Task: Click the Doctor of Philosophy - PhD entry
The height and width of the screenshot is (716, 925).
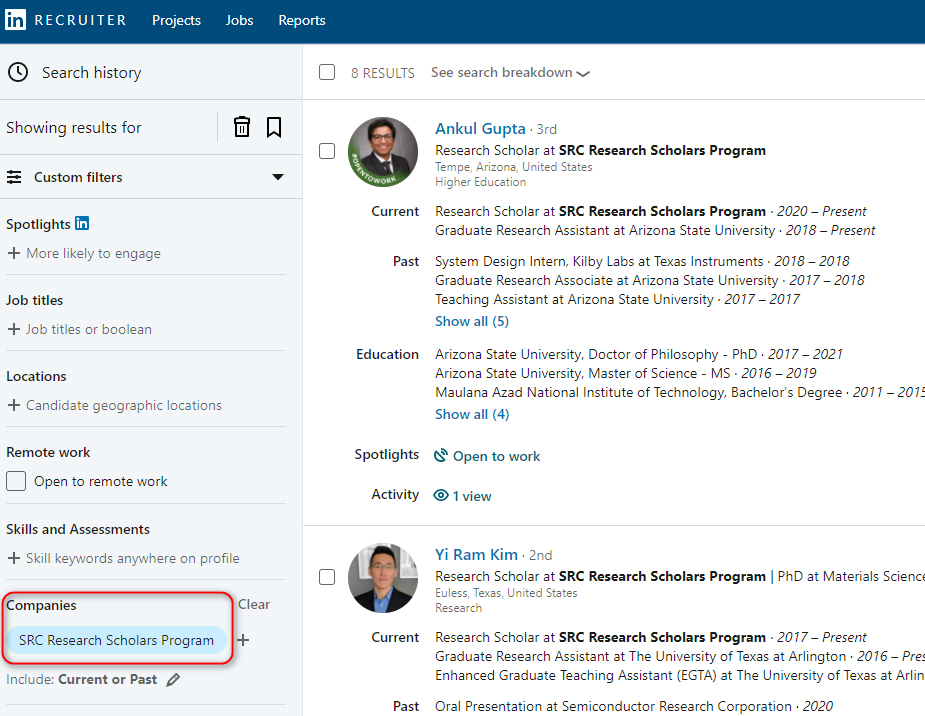Action: pyautogui.click(x=639, y=354)
